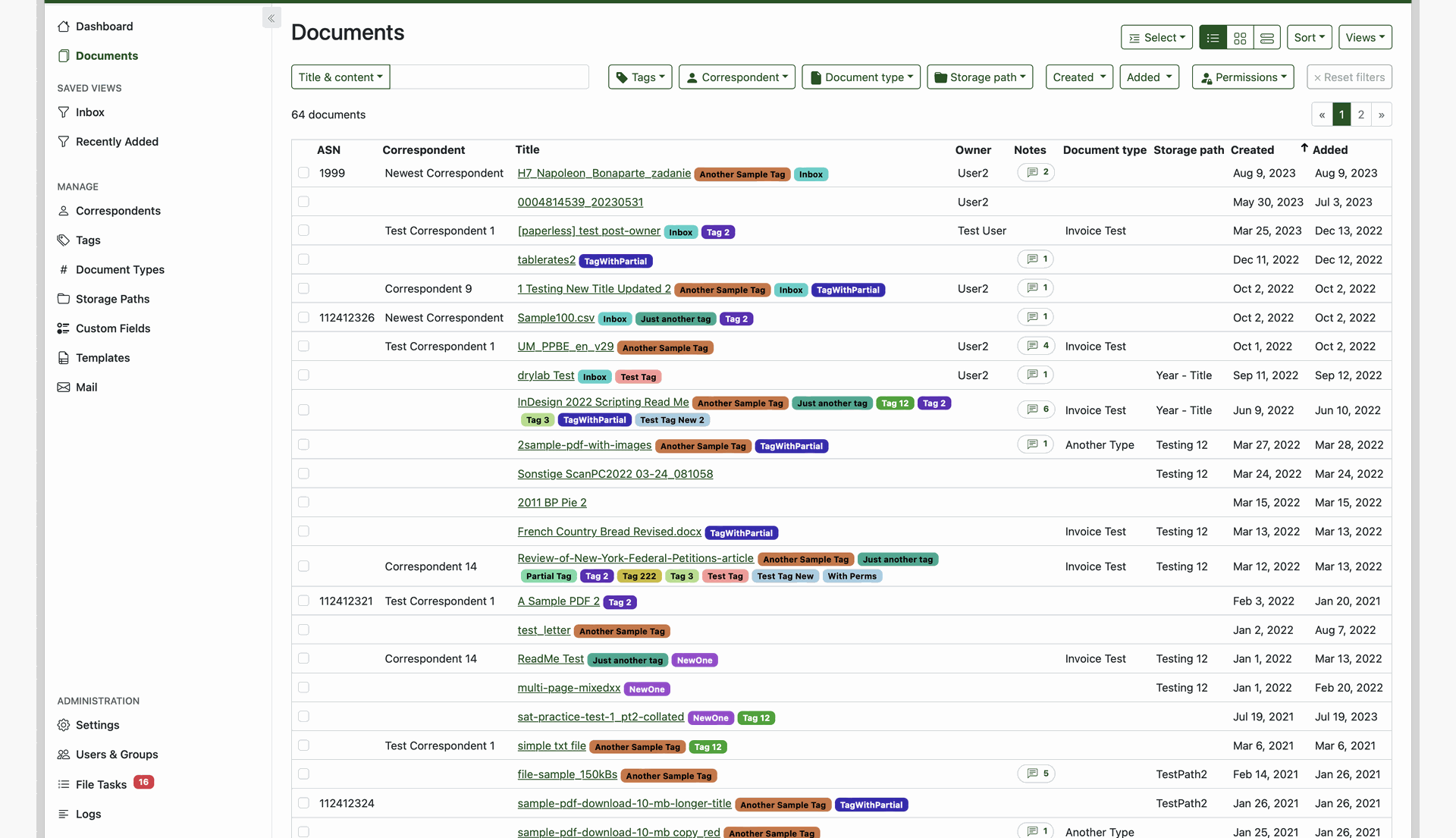Open Mail from the sidebar
The image size is (1456, 838).
[86, 388]
